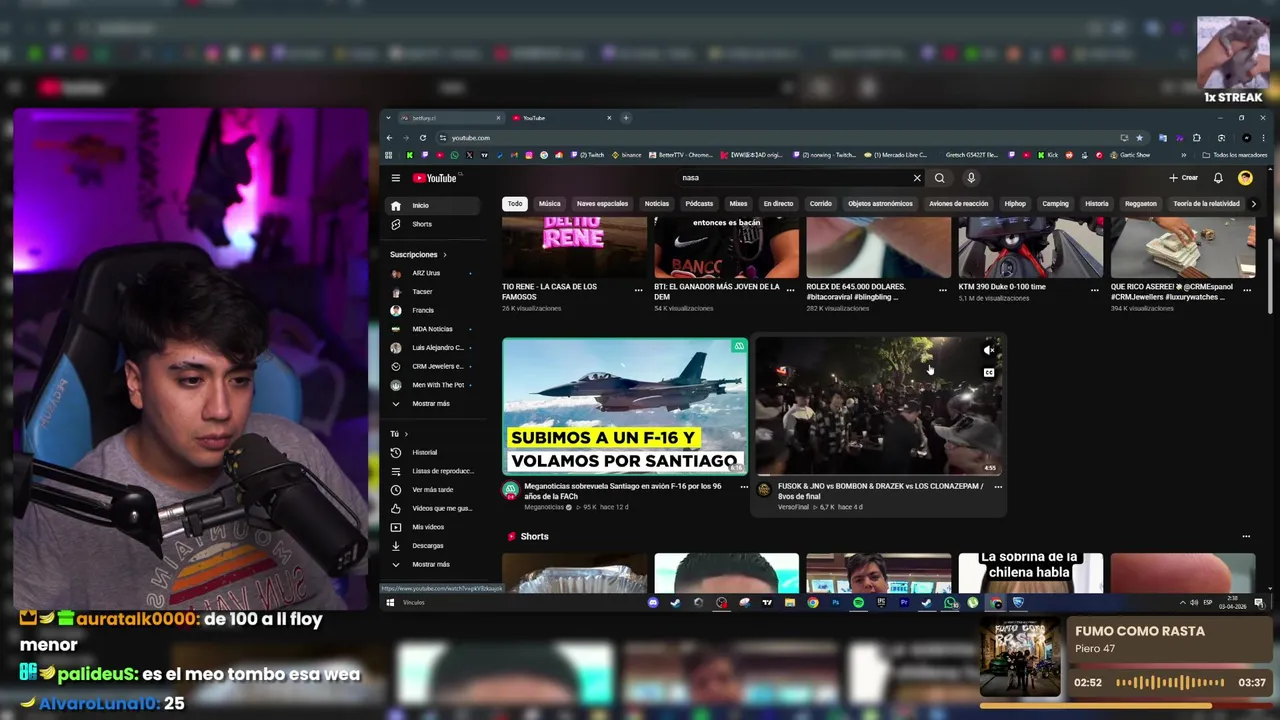The width and height of the screenshot is (1280, 720).
Task: Open YouTube notifications bell
Action: coord(1218,178)
